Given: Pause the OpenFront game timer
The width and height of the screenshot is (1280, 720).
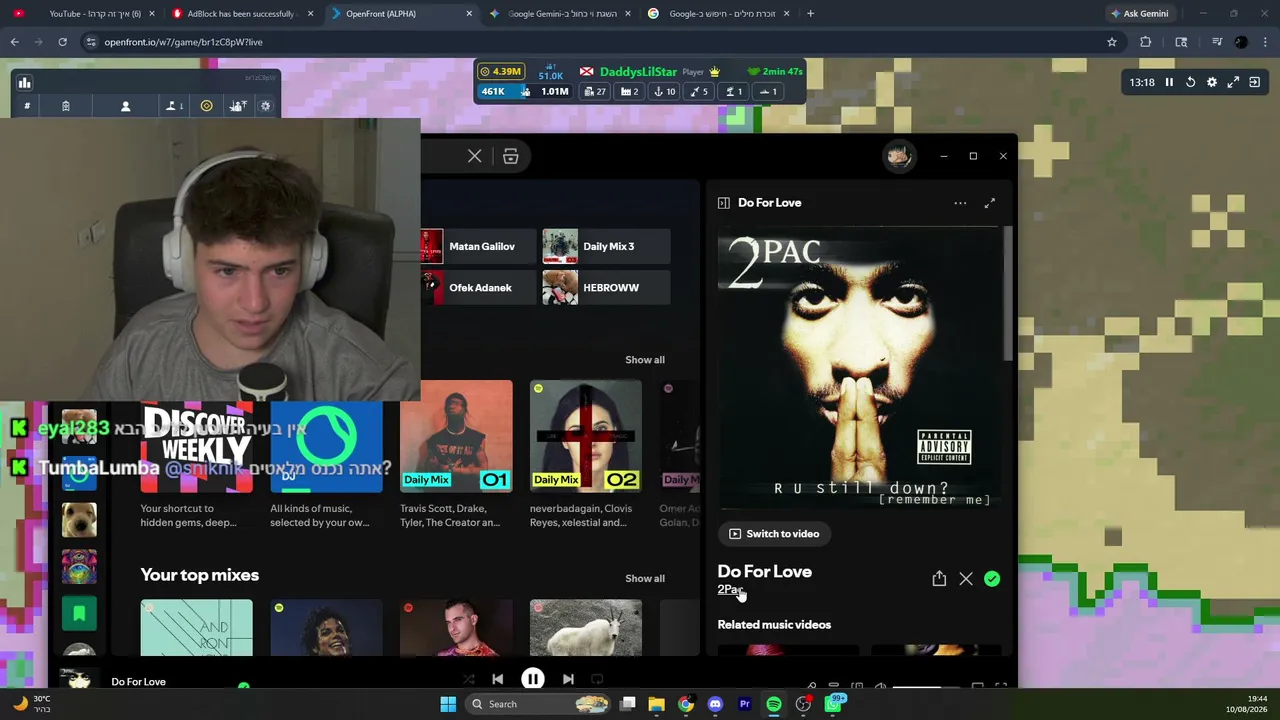Looking at the screenshot, I should (x=1169, y=82).
